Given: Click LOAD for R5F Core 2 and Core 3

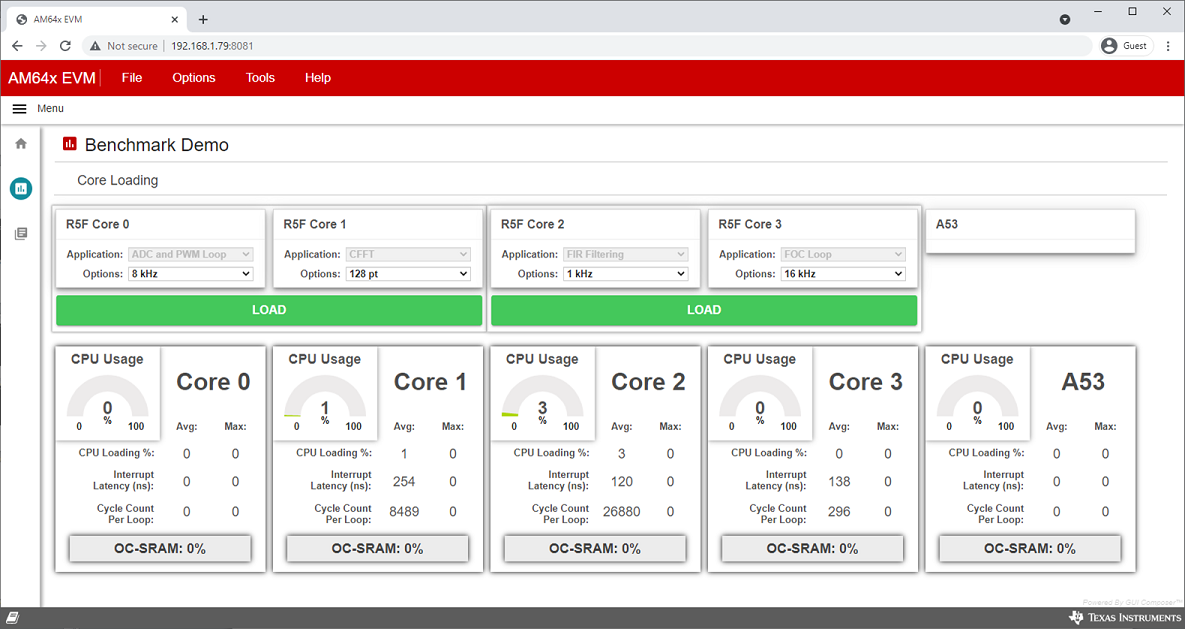Looking at the screenshot, I should coord(703,310).
